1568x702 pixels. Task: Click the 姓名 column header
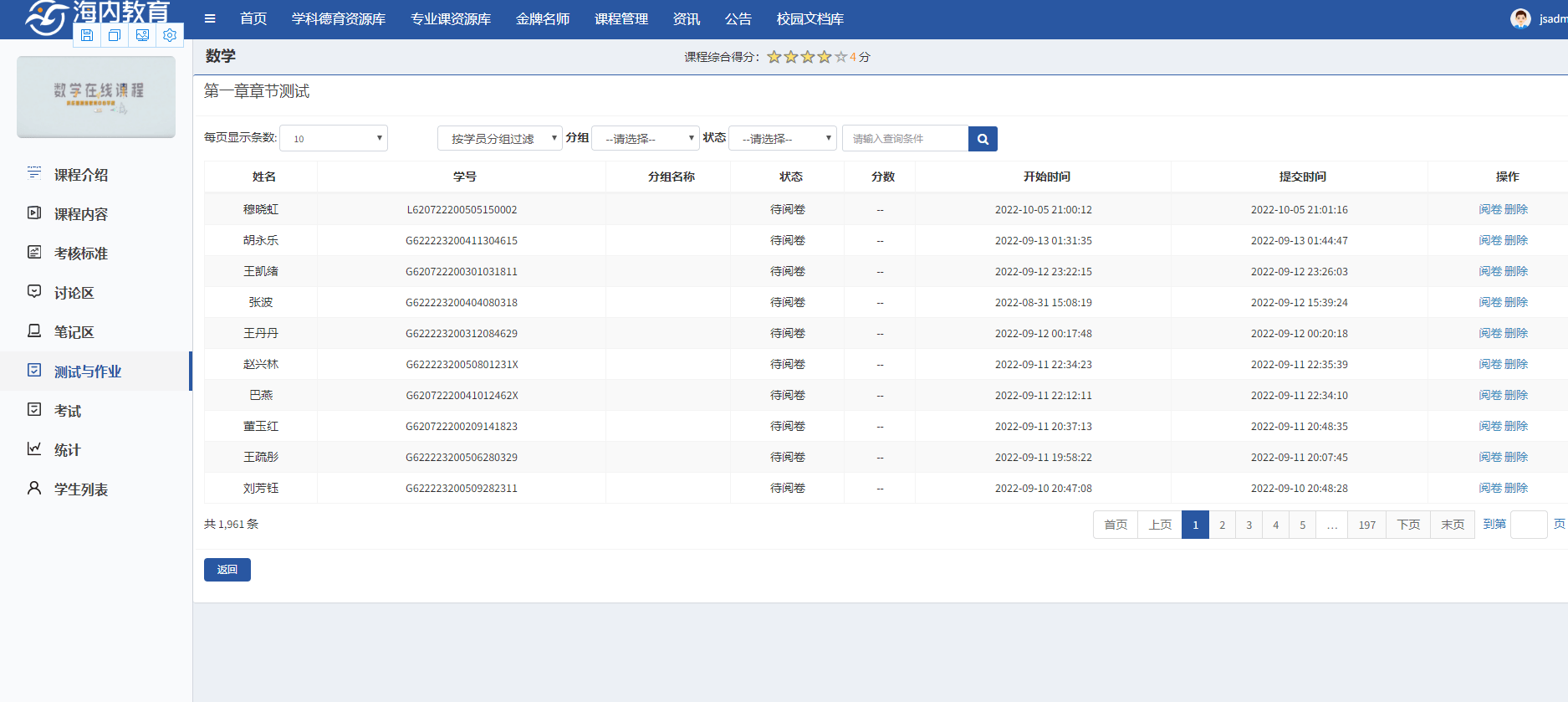coord(264,177)
